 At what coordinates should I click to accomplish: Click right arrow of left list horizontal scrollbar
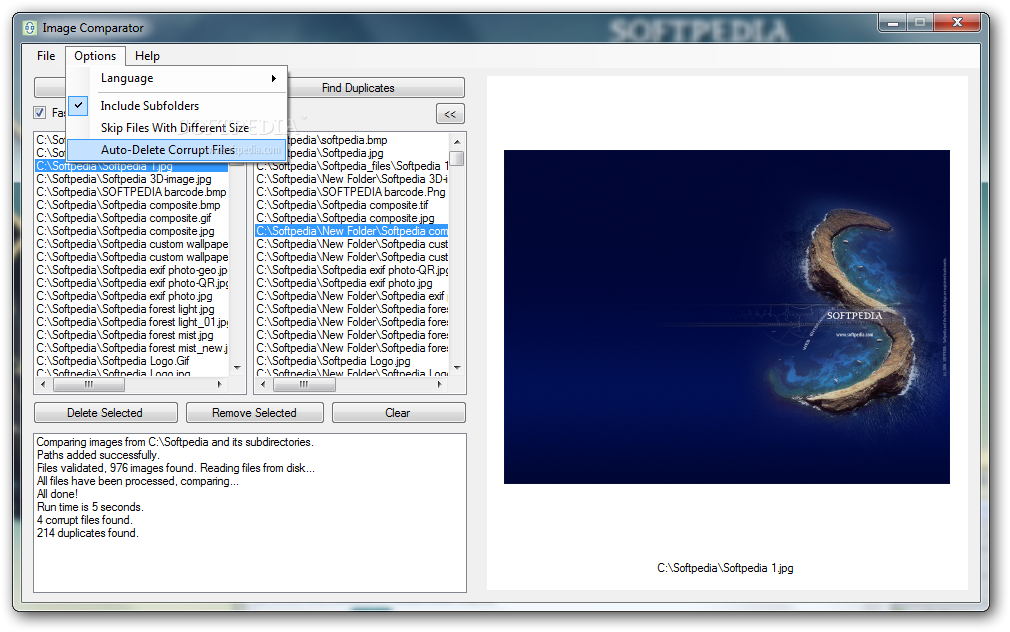(220, 384)
